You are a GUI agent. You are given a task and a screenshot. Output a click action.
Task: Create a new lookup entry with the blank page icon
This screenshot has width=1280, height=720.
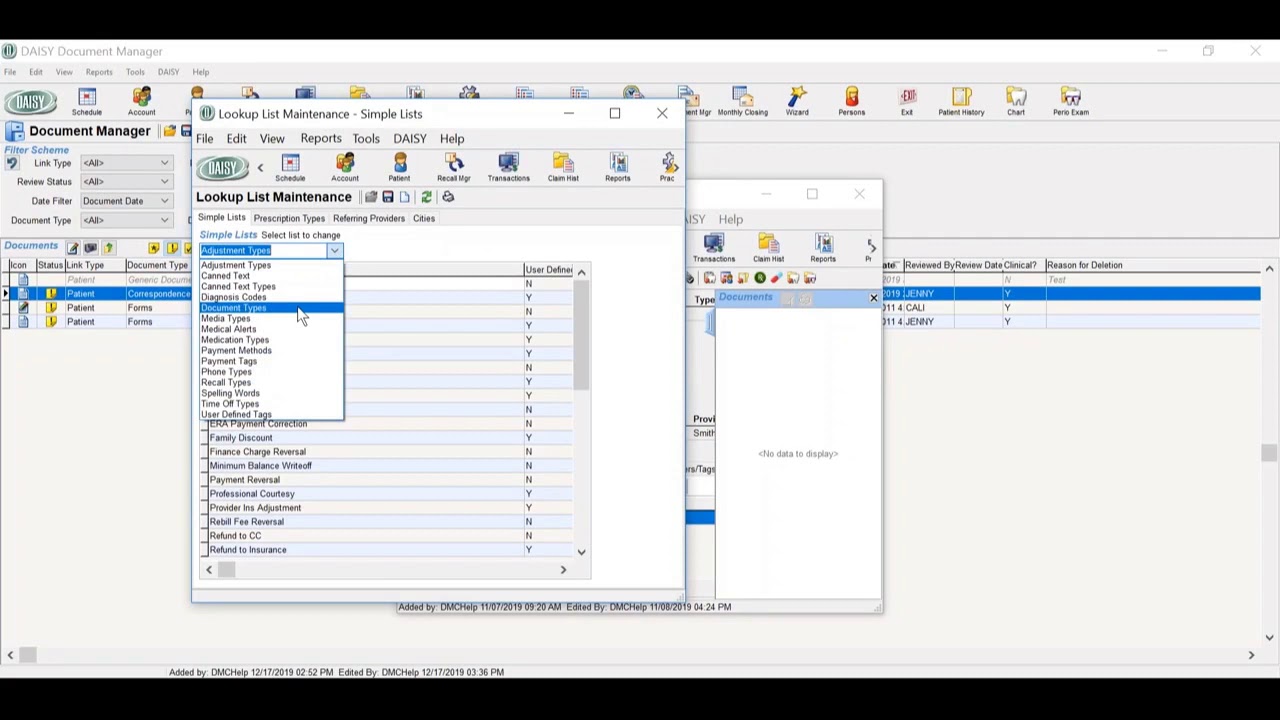pyautogui.click(x=405, y=197)
